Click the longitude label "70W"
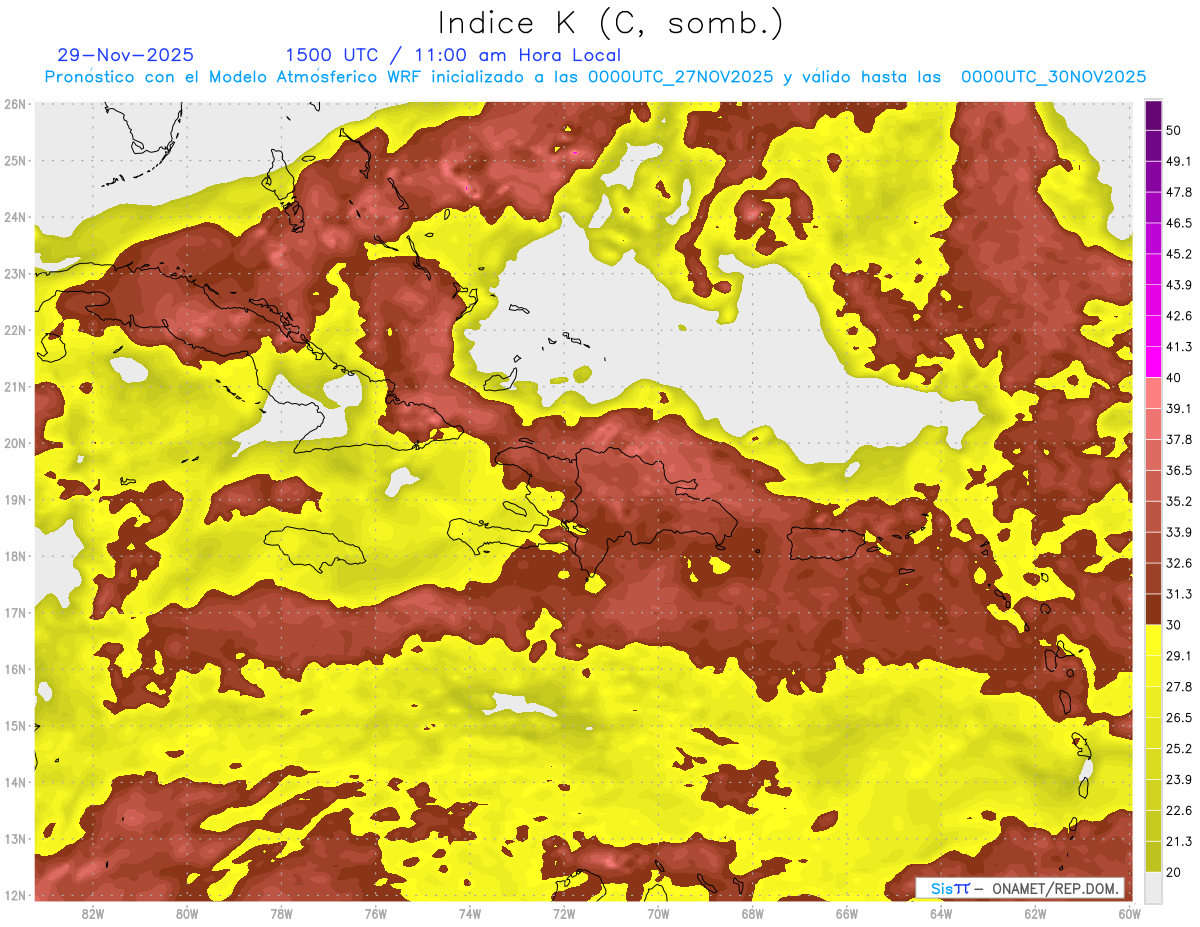This screenshot has width=1200, height=927. click(x=658, y=914)
